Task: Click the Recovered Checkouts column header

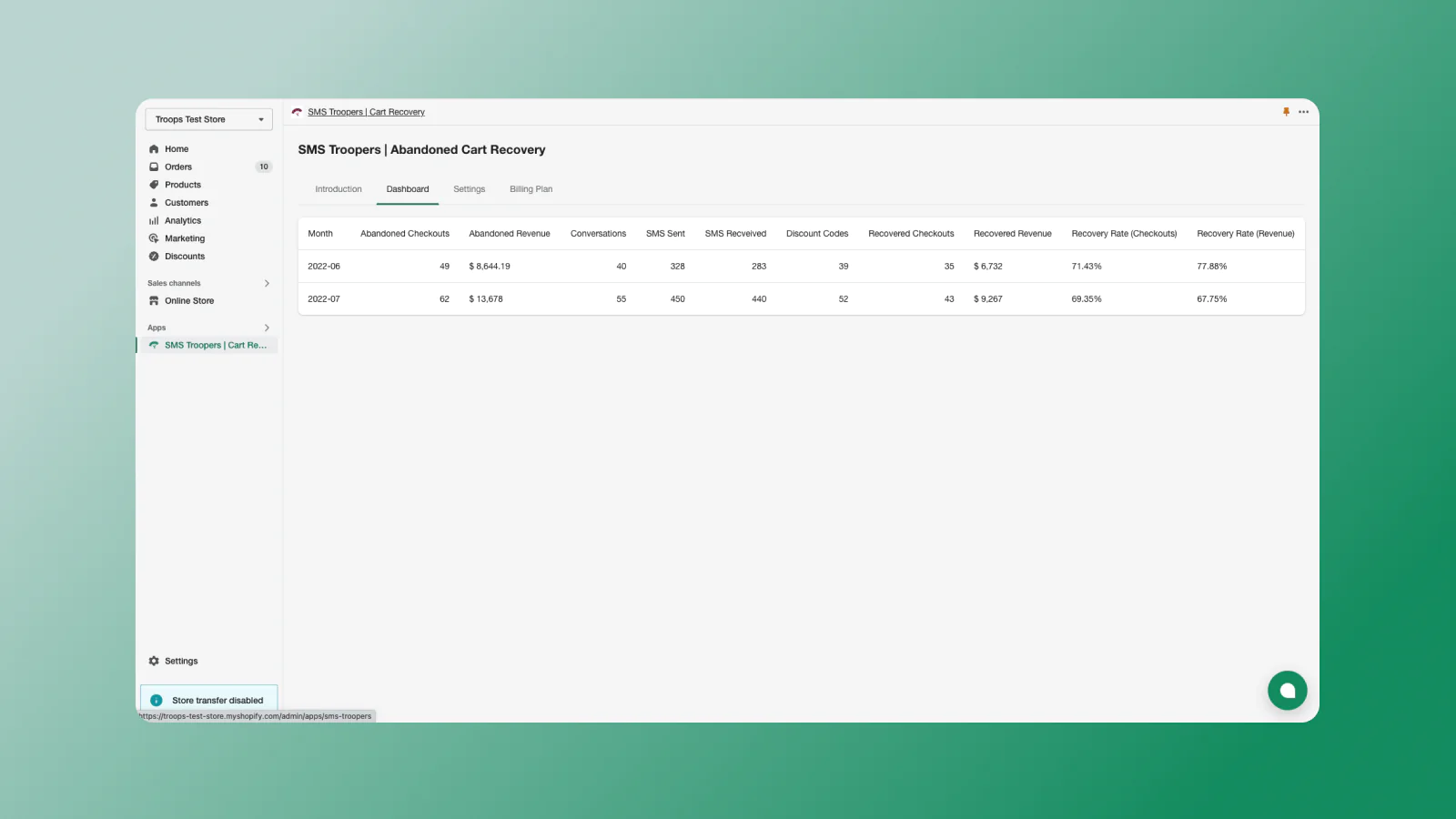Action: [x=911, y=234]
